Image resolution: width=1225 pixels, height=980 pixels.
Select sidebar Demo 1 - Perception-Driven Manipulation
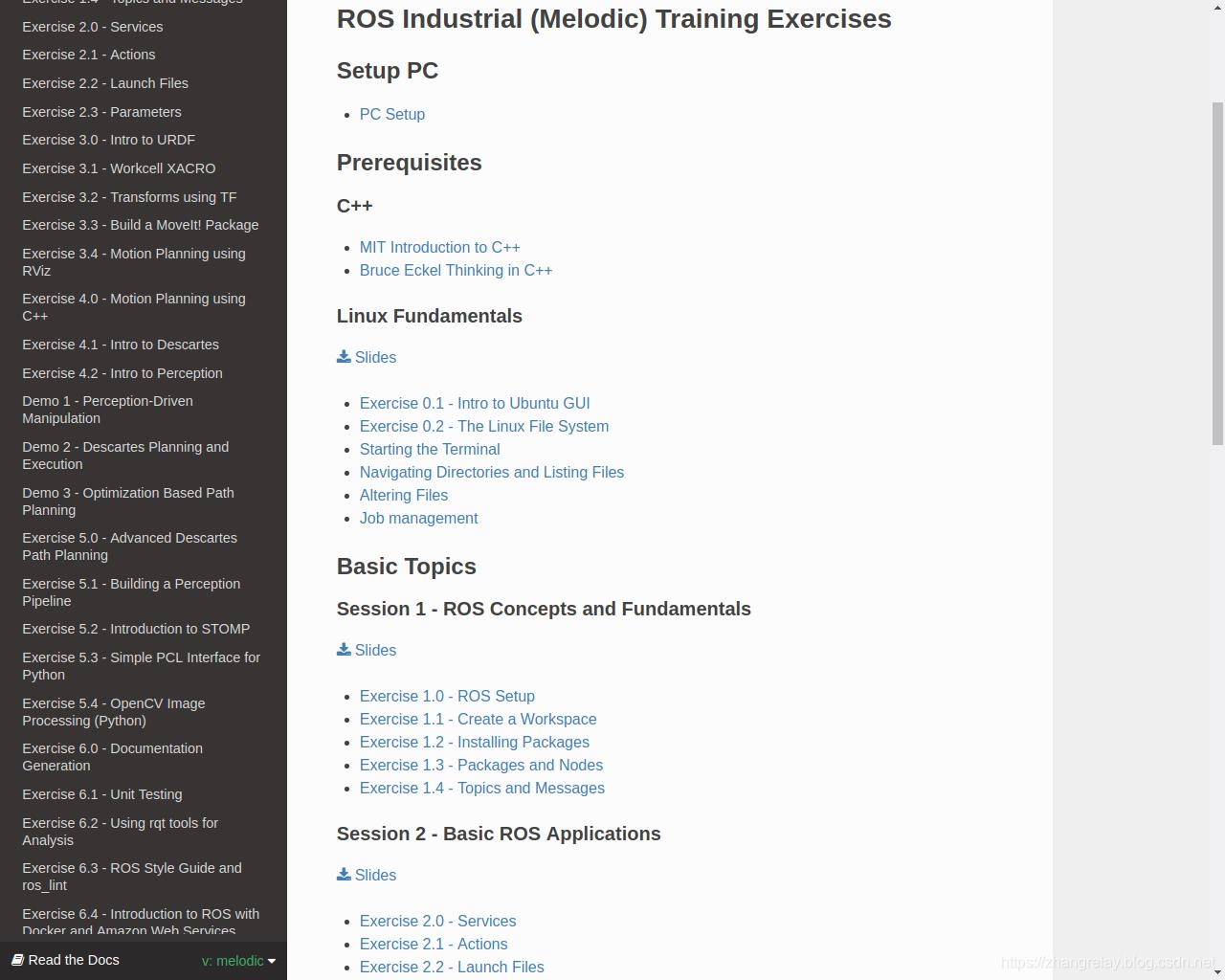[144, 410]
